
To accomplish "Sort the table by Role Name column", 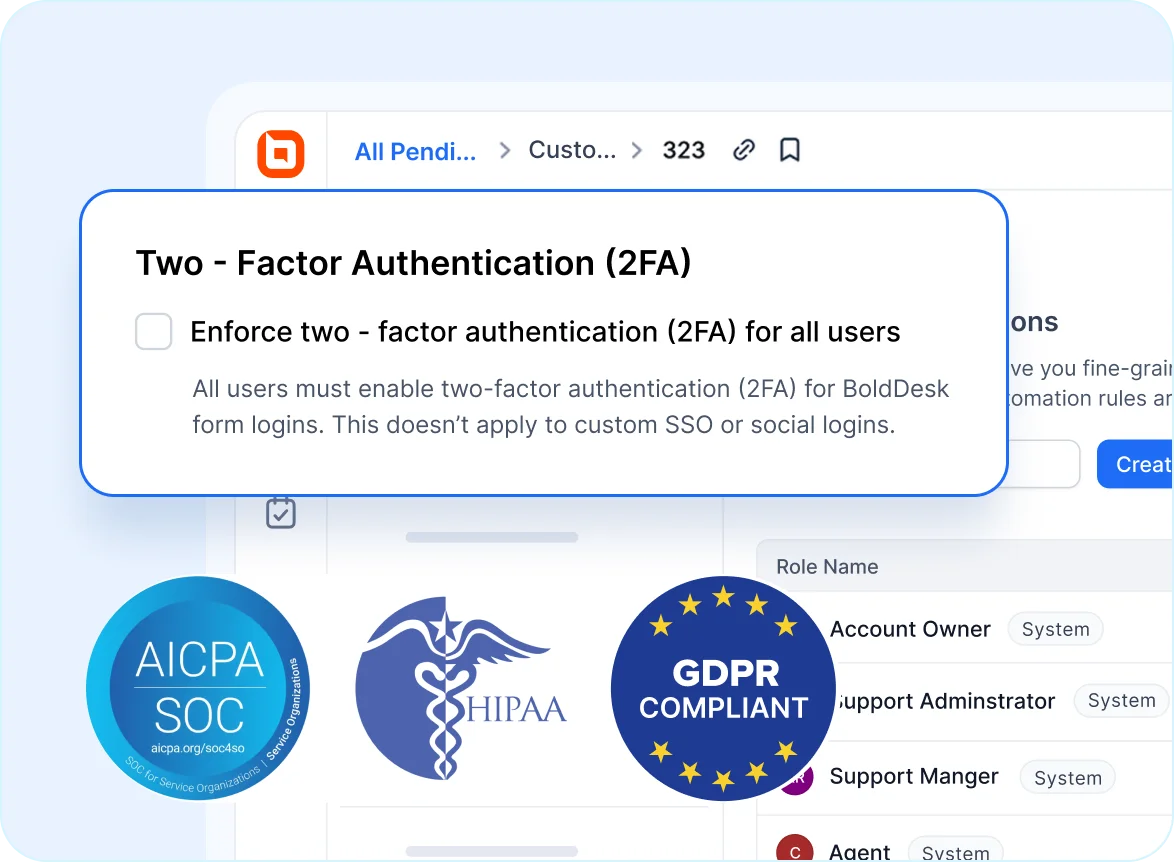I will click(826, 566).
